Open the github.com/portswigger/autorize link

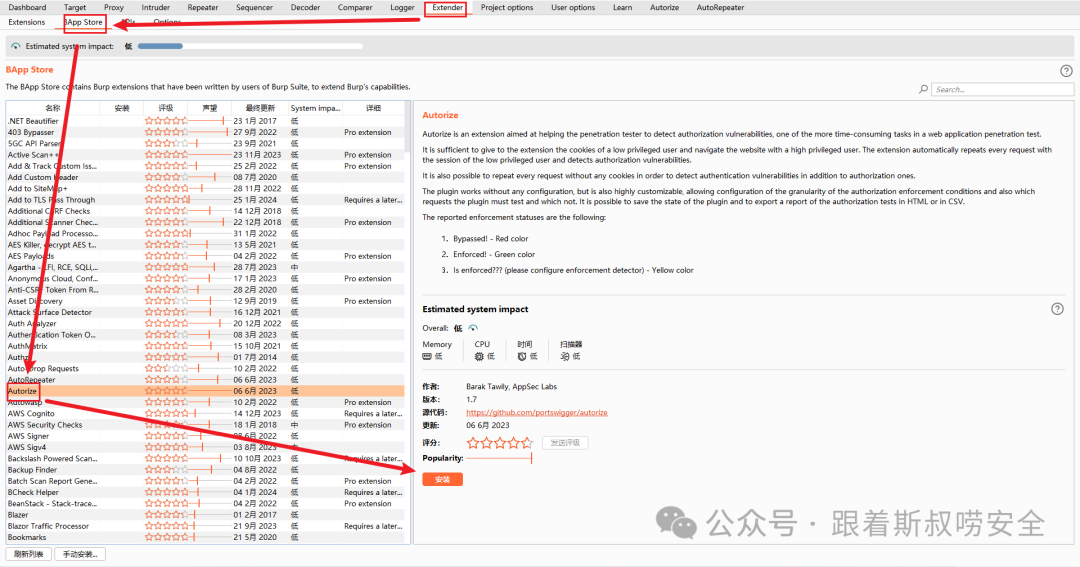(537, 413)
